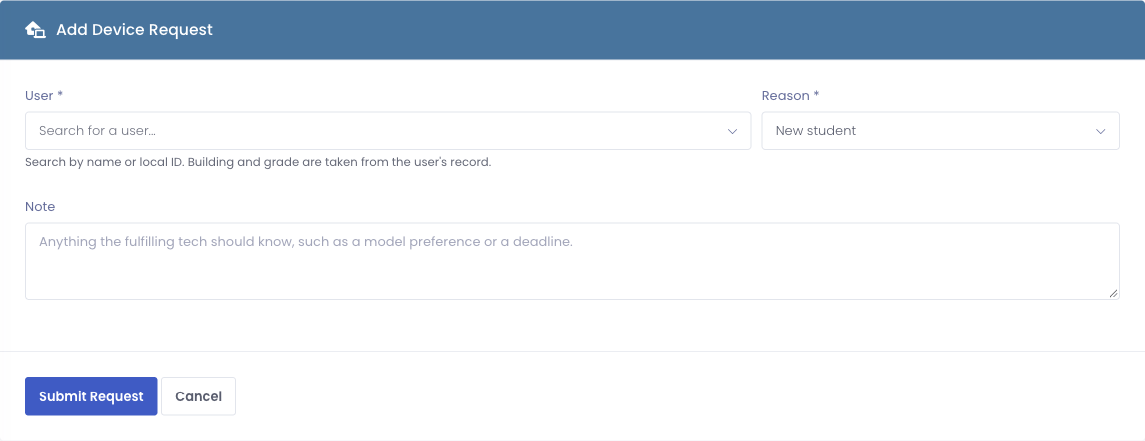Click the Reason dropdown chevron arrow

click(x=1100, y=131)
